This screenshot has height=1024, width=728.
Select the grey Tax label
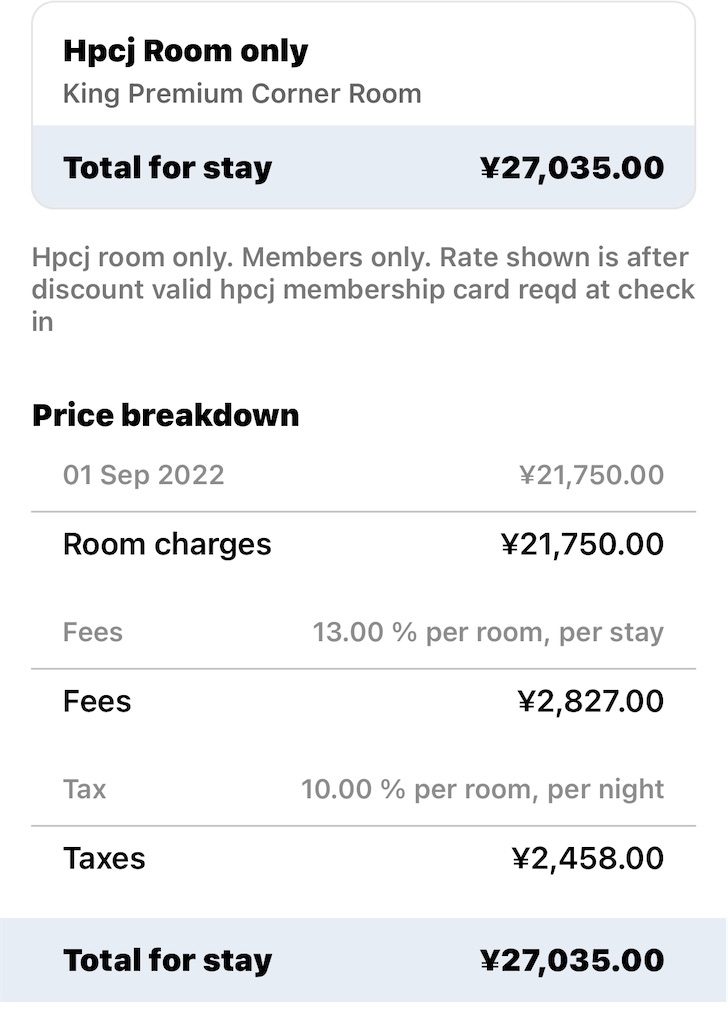pos(84,790)
